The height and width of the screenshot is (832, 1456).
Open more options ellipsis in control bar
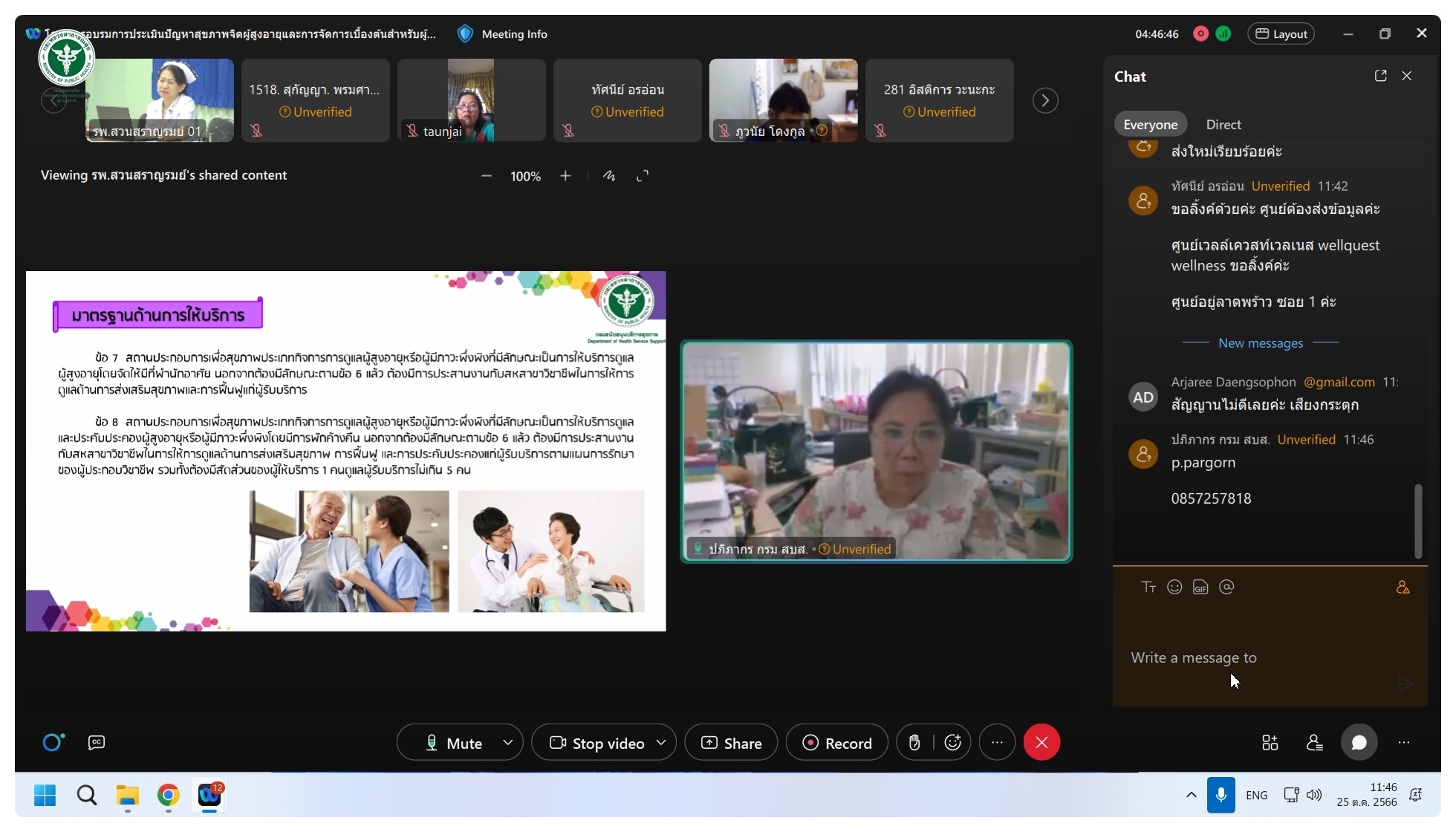[997, 743]
